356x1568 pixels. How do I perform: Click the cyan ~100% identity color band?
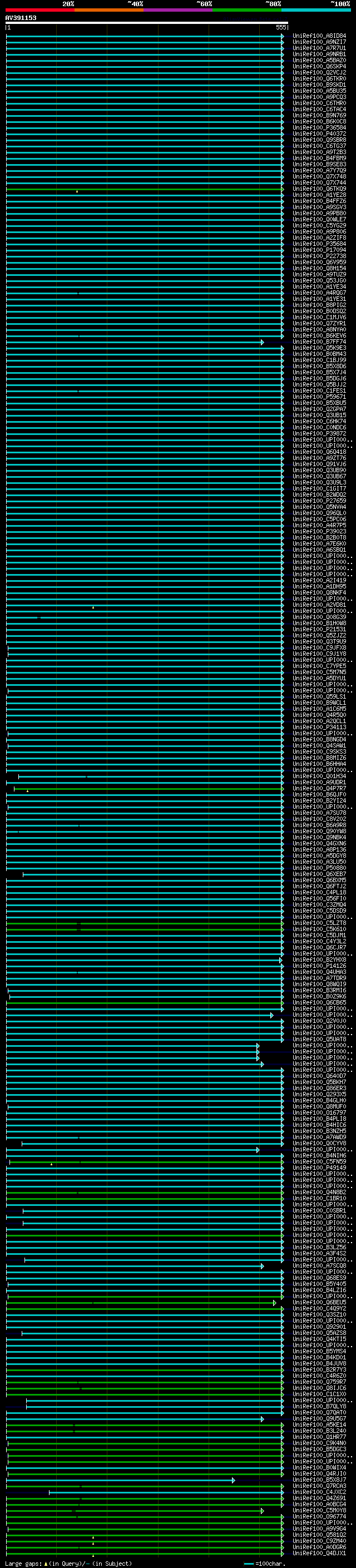point(316,10)
